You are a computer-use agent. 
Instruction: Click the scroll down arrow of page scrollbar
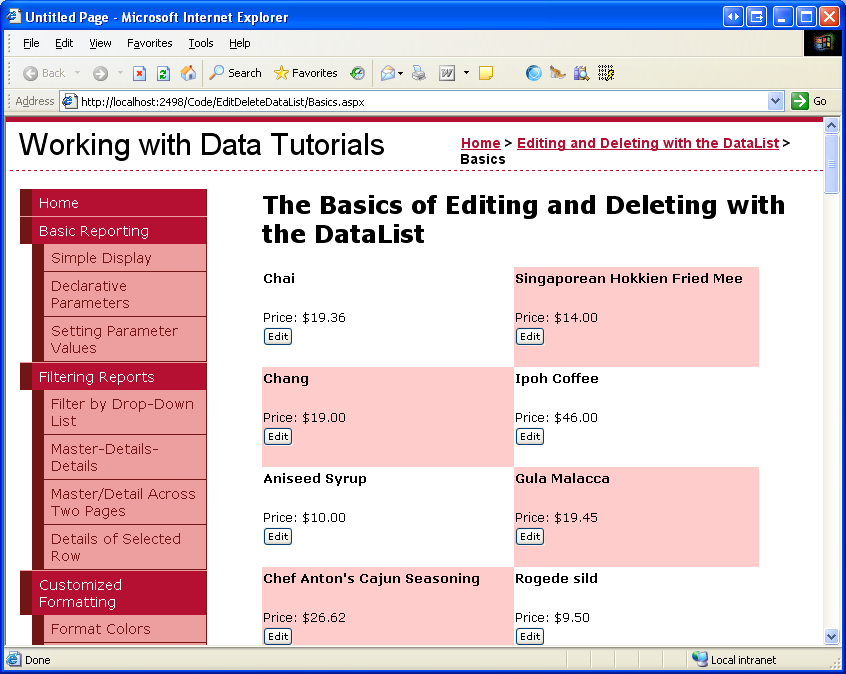830,636
